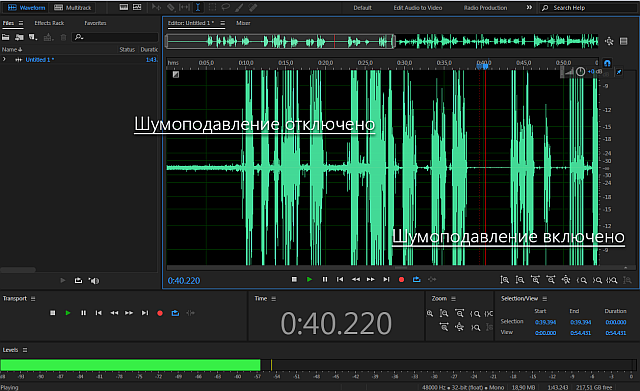Click the Import File icon

pos(19,38)
